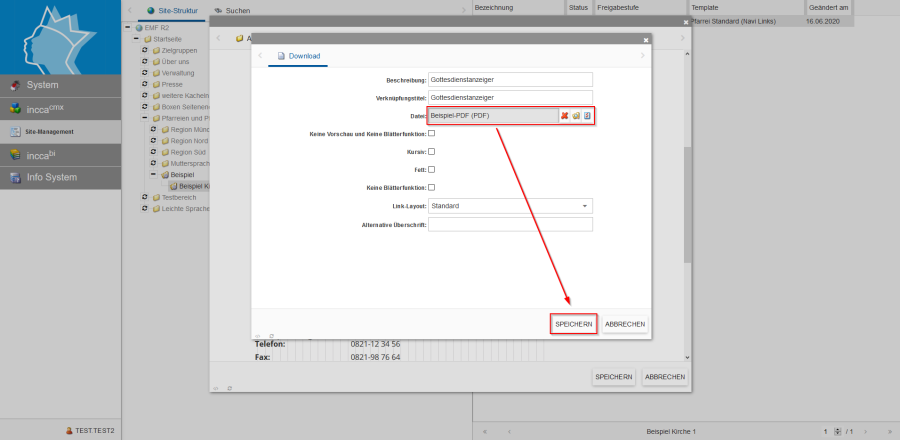The width and height of the screenshot is (900, 440).
Task: Click the Beschreibung text field
Action: pyautogui.click(x=510, y=80)
